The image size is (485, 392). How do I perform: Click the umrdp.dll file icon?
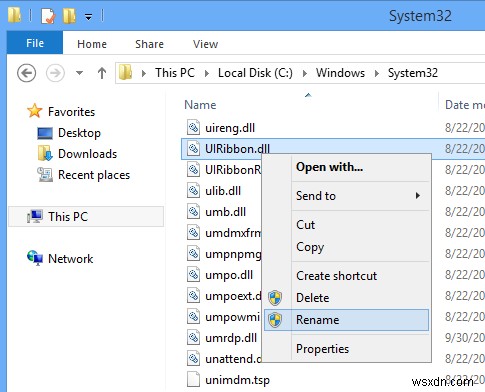pos(193,337)
